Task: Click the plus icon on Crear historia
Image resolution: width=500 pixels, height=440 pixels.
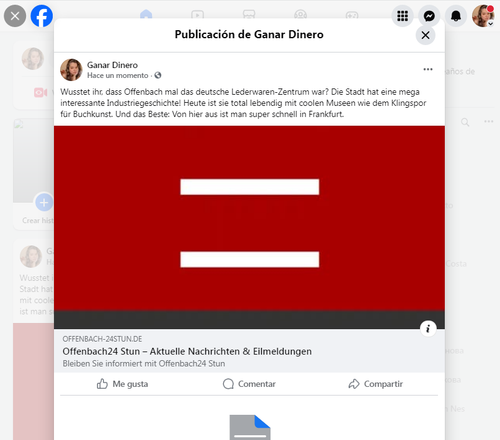Action: point(44,202)
